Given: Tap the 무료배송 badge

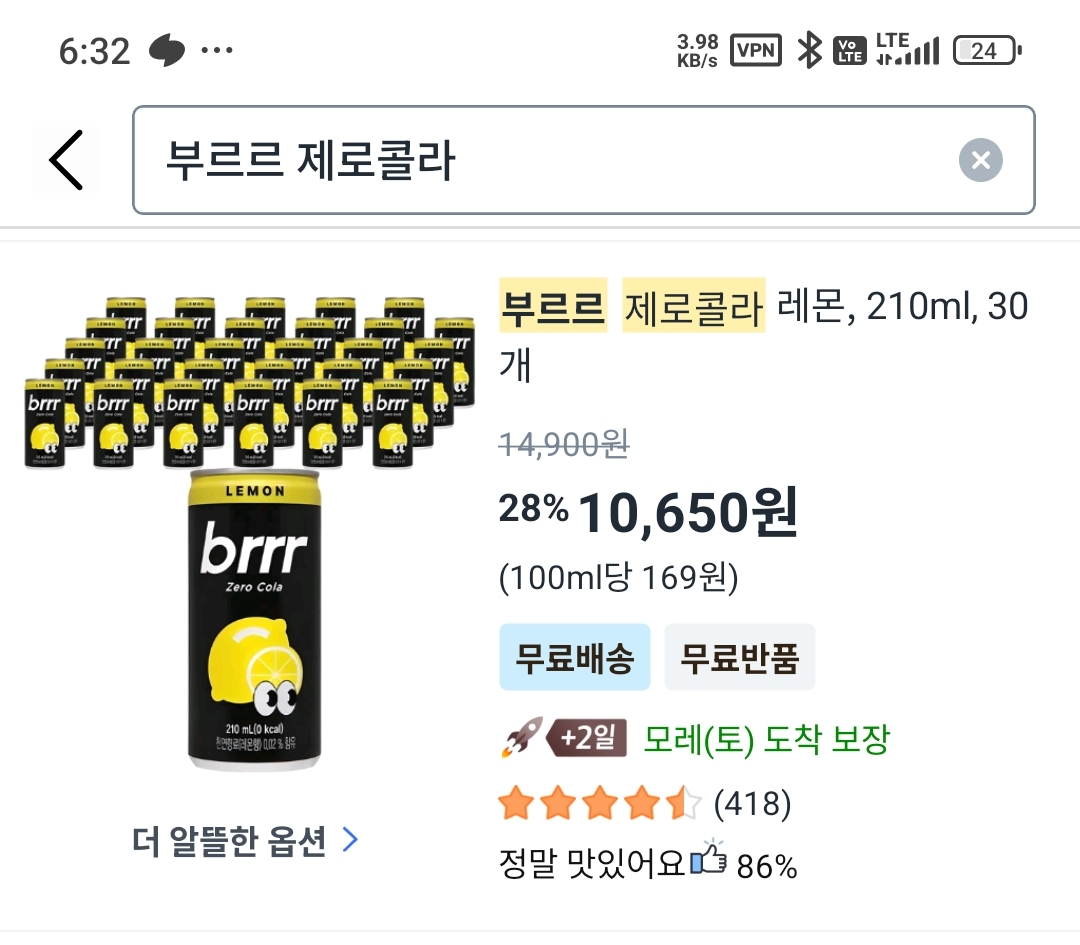Looking at the screenshot, I should pos(575,658).
